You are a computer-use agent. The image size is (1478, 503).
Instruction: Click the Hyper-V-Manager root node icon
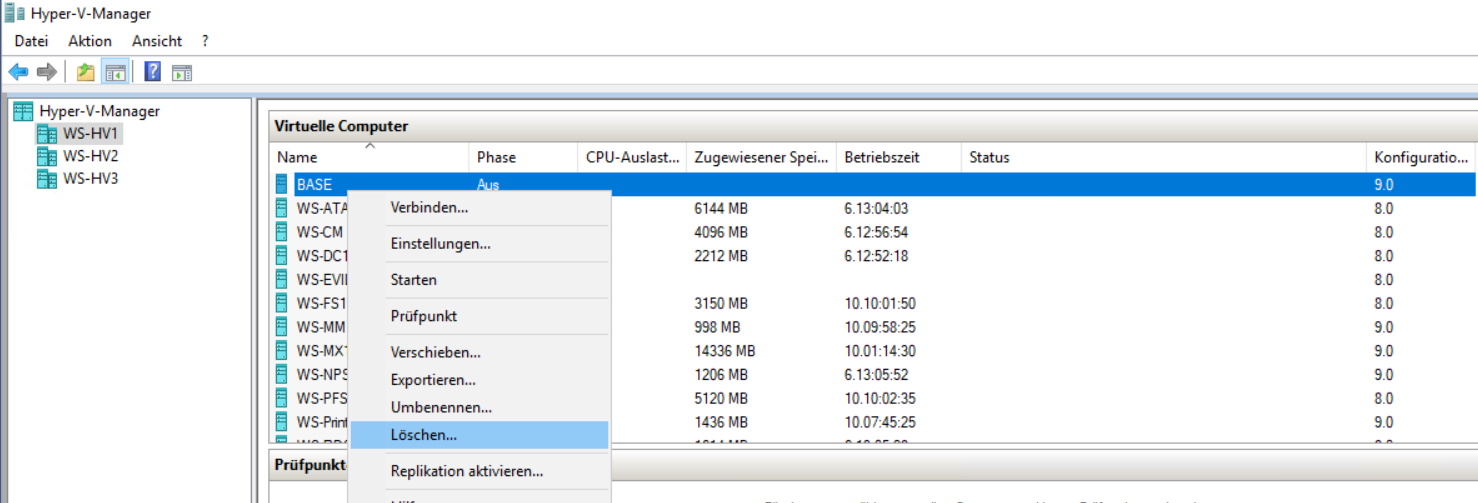click(23, 111)
